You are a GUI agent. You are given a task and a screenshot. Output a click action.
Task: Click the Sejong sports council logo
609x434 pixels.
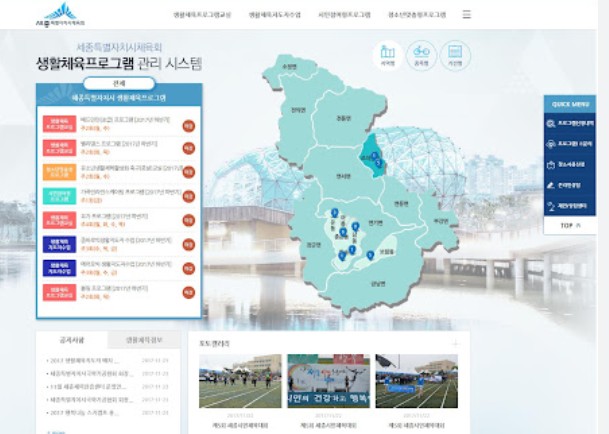pos(61,17)
